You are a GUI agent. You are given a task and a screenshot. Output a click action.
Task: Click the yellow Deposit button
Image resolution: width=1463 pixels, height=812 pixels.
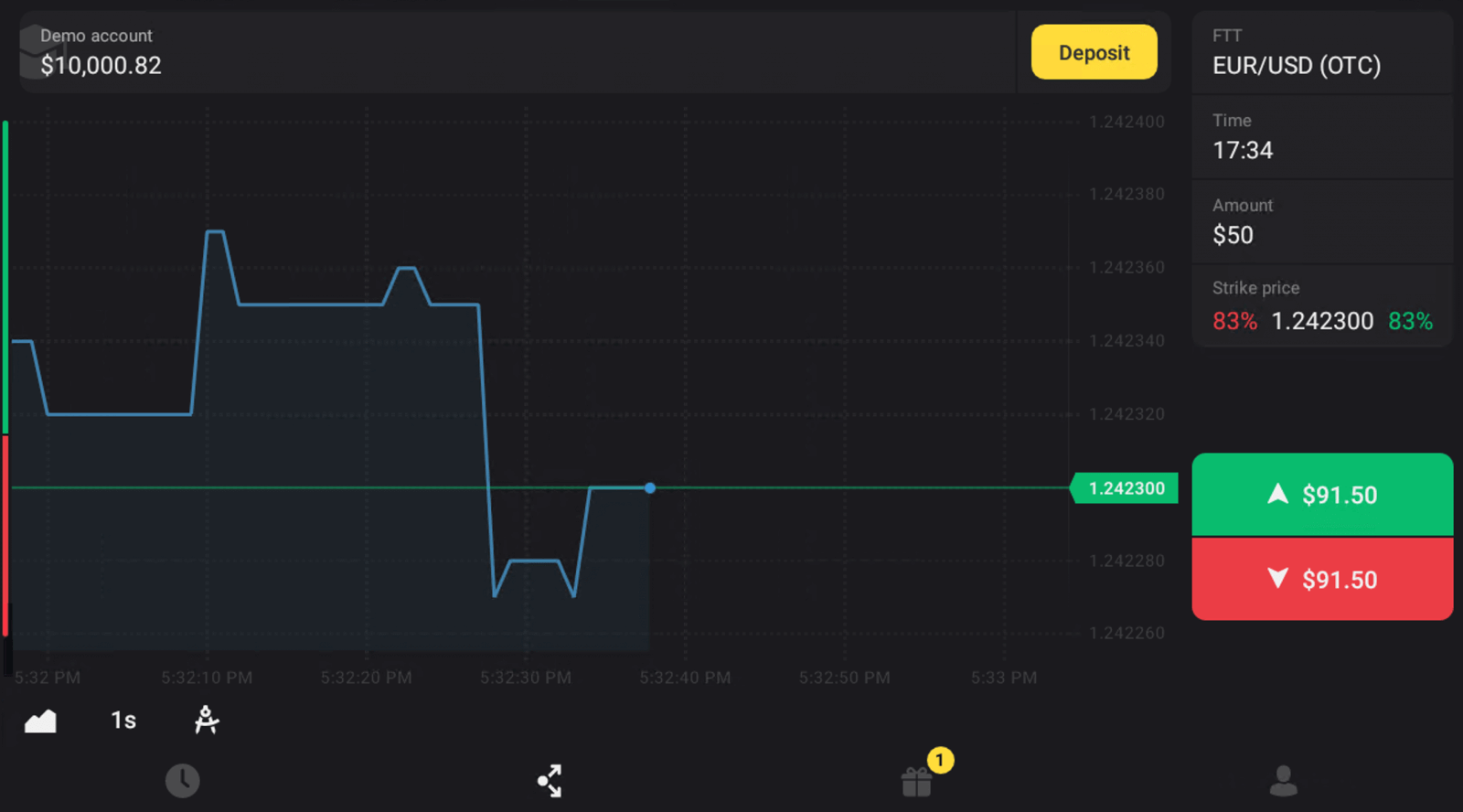click(1094, 53)
